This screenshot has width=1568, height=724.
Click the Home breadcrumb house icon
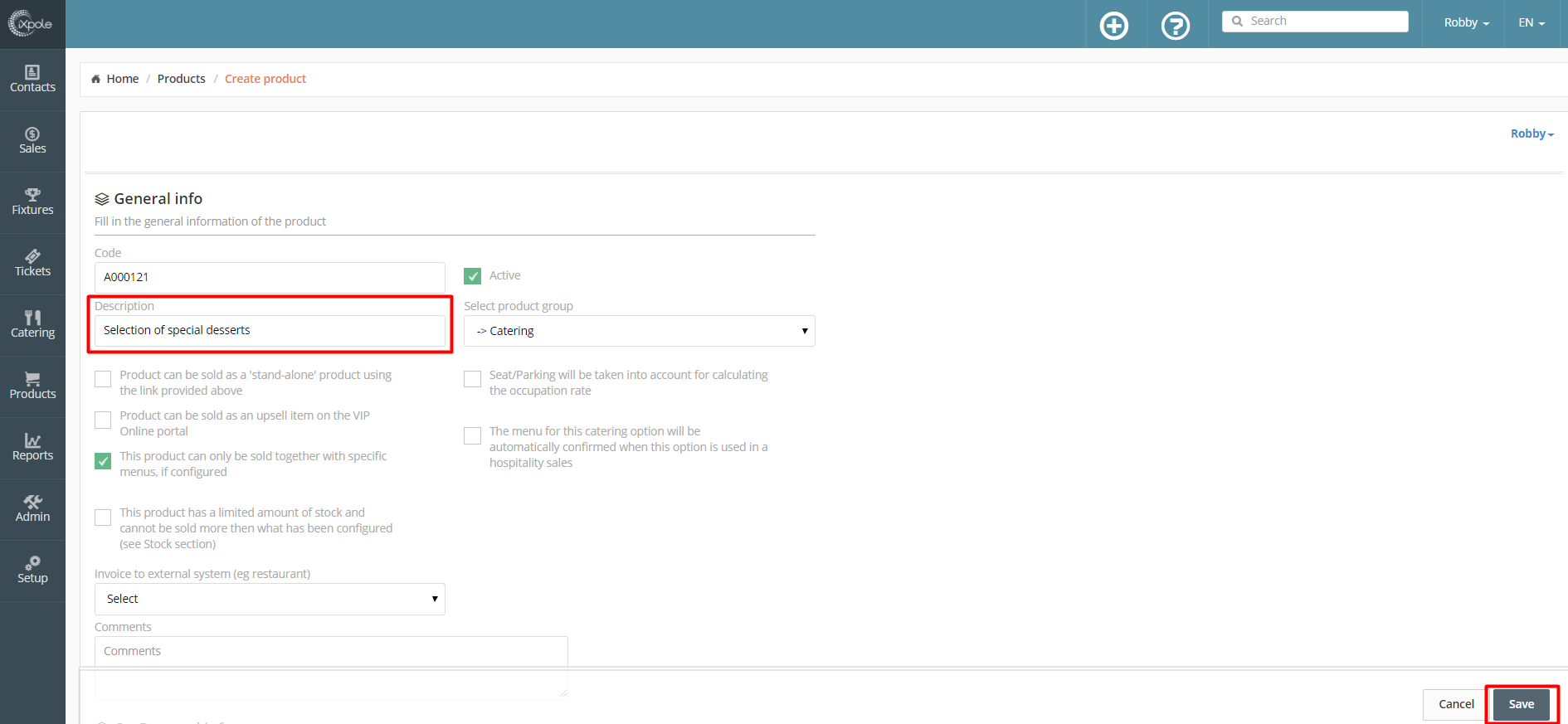pos(95,79)
